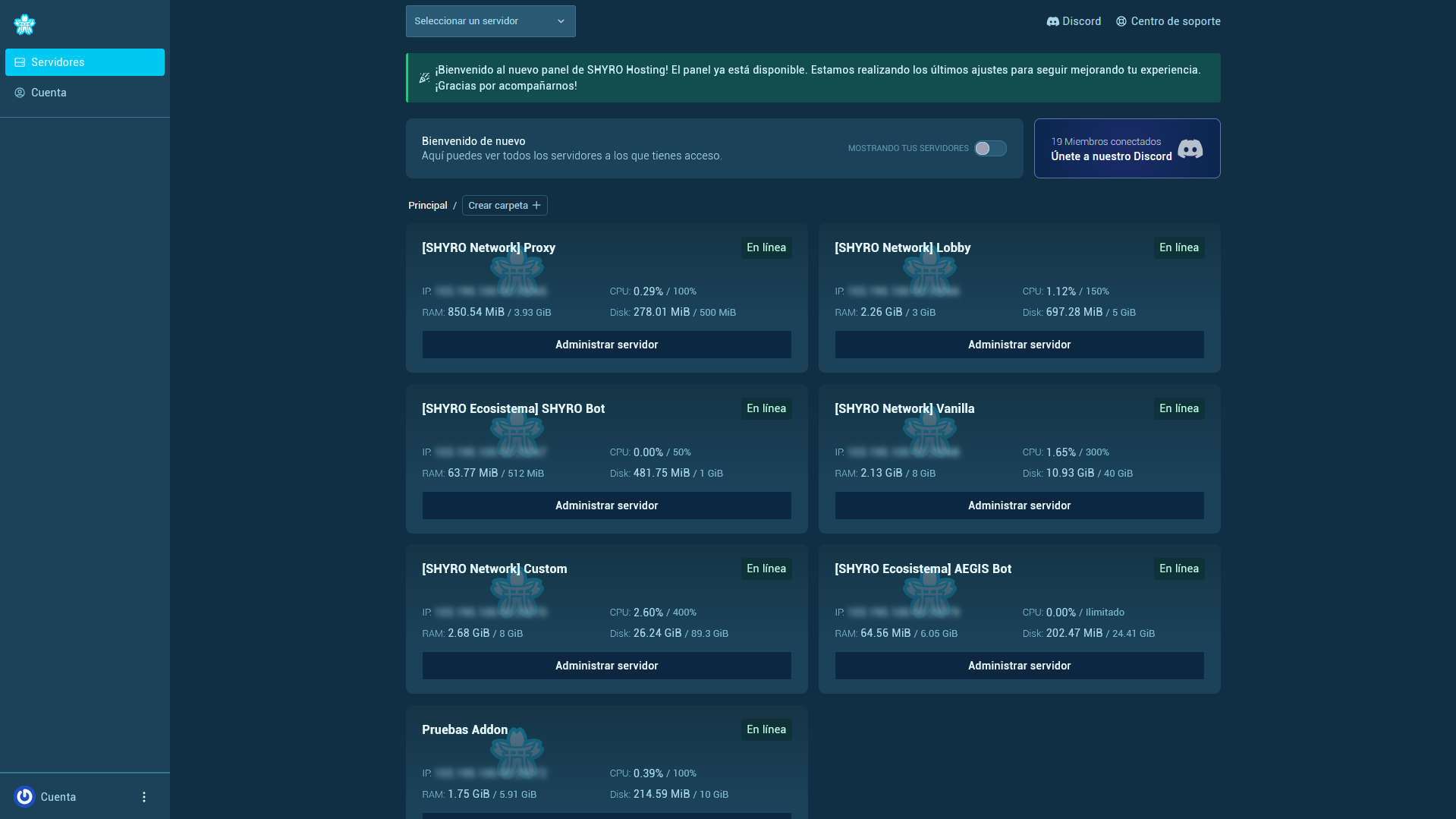Viewport: 1456px width, 819px height.
Task: Click the Servidores sidebar icon
Action: pyautogui.click(x=20, y=62)
